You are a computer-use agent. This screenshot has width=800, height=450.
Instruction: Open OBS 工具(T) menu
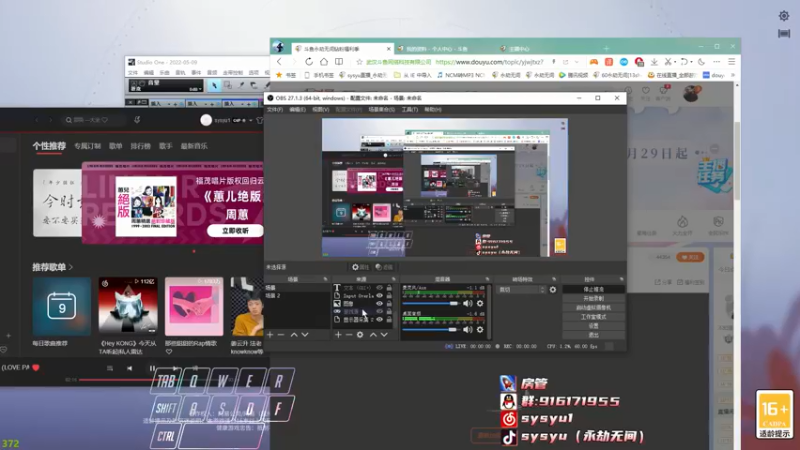click(409, 109)
